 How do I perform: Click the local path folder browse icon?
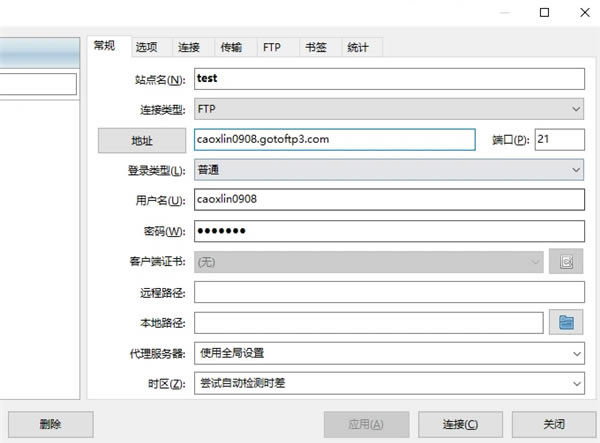pos(566,322)
